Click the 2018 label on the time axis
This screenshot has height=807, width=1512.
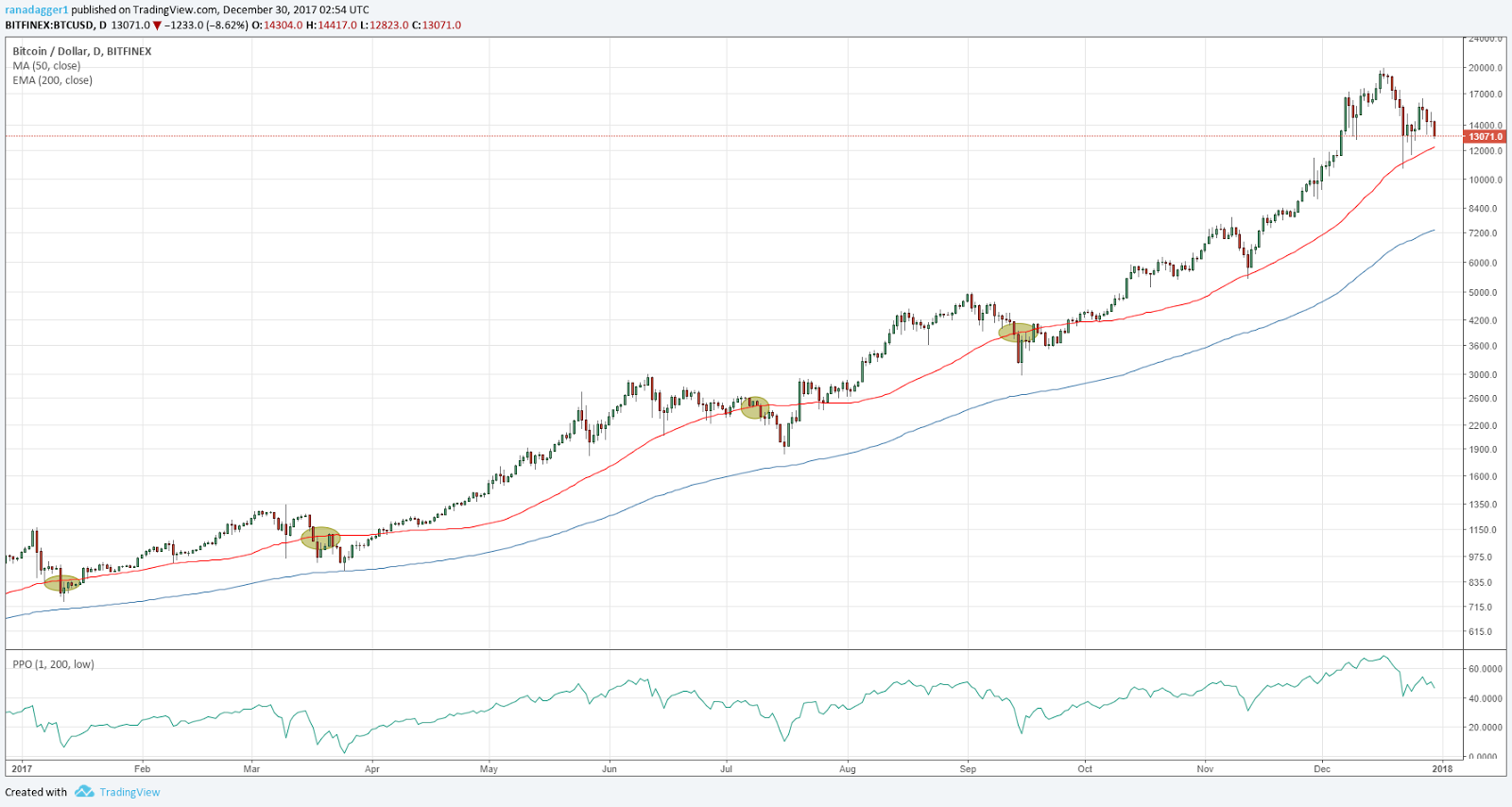pyautogui.click(x=1442, y=768)
